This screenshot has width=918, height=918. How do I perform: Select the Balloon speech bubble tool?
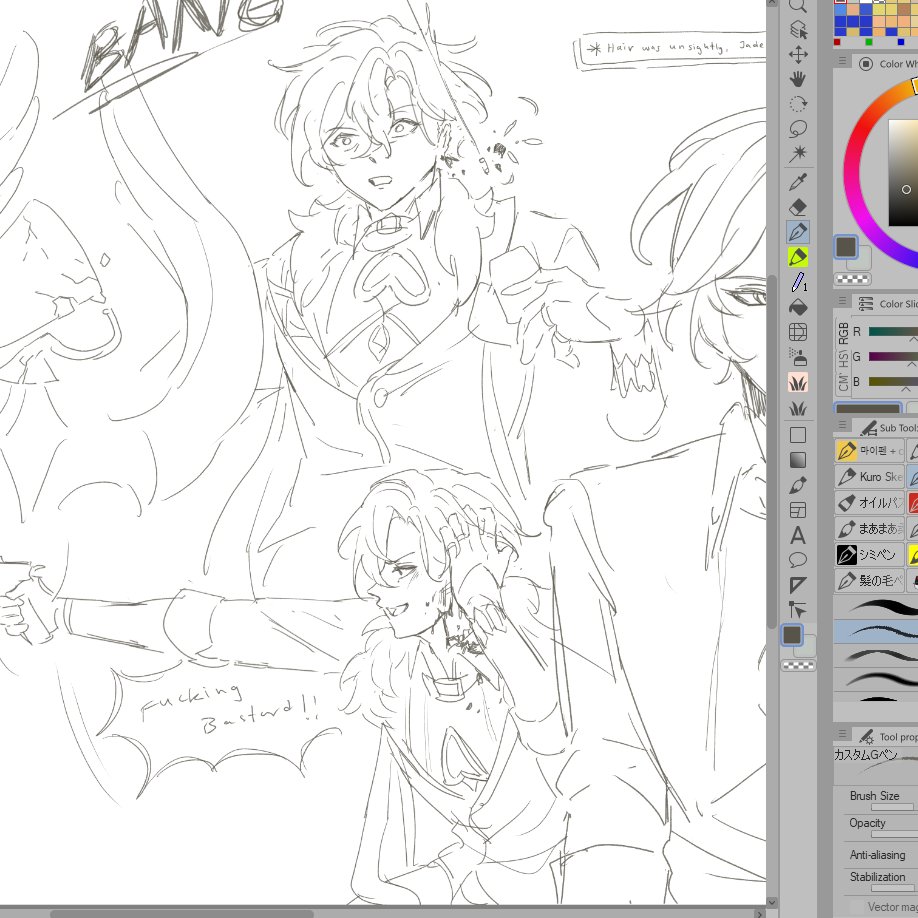798,560
